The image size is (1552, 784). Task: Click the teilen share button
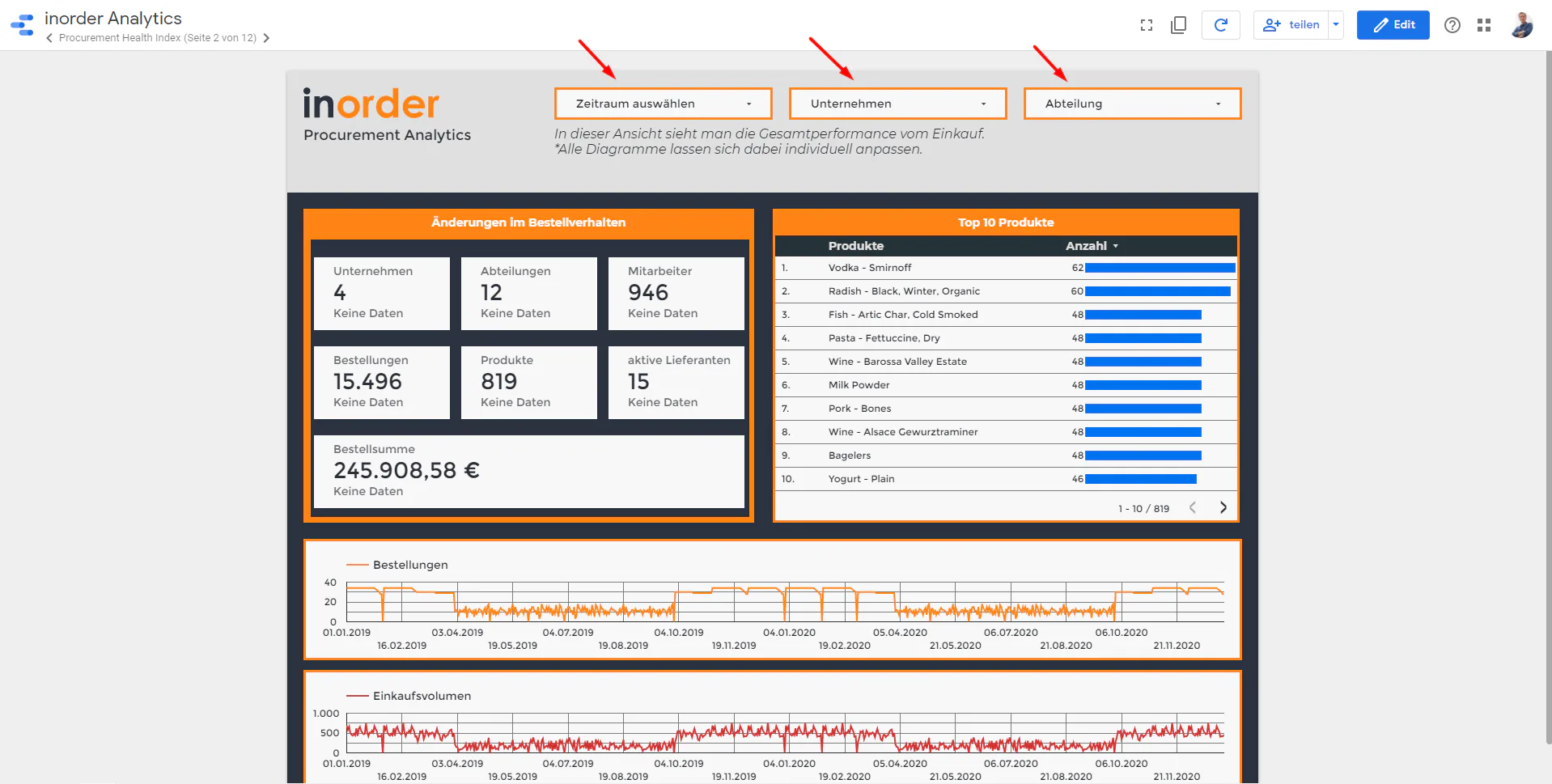pos(1291,25)
